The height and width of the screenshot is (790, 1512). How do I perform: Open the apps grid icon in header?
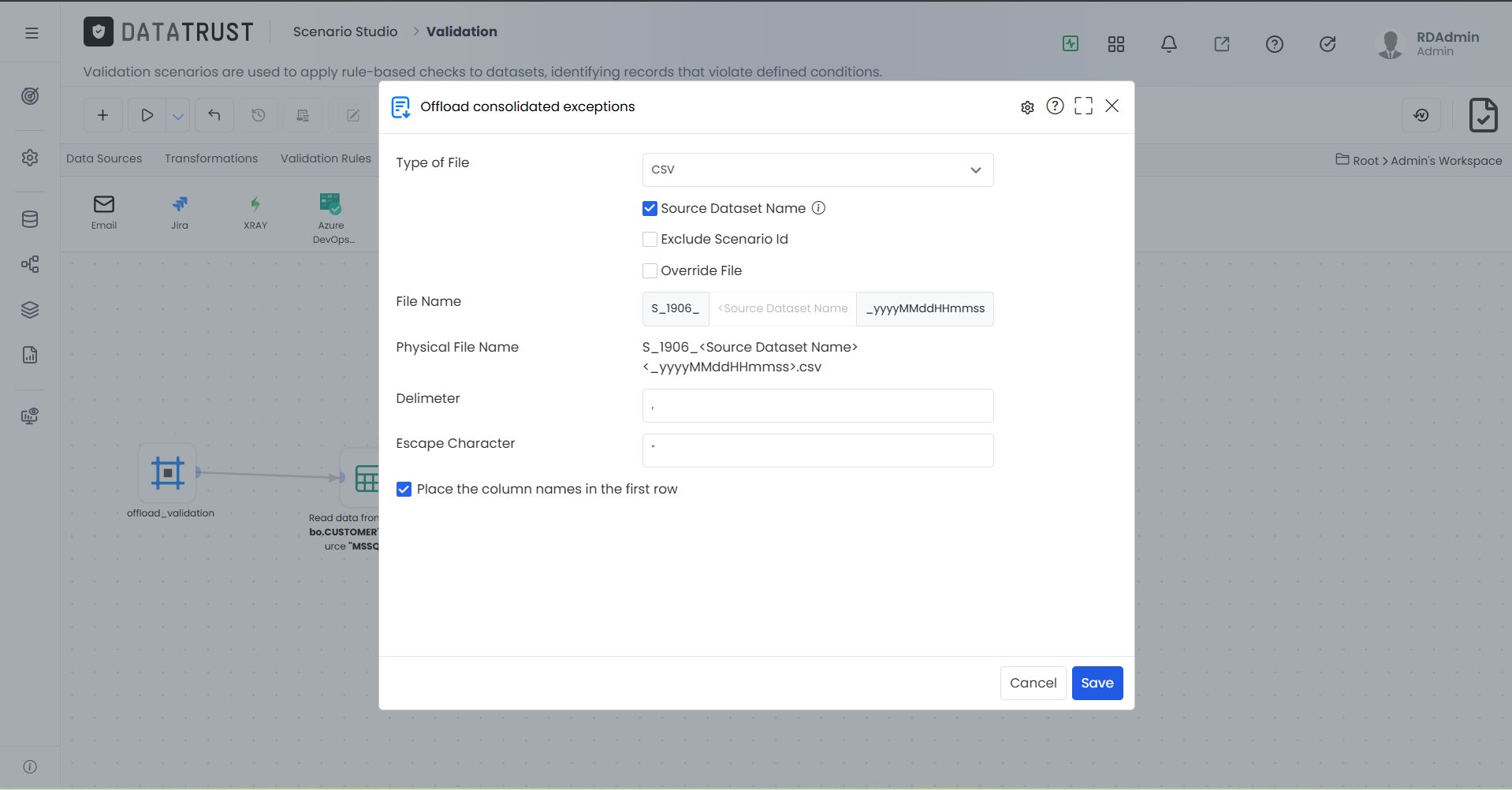pyautogui.click(x=1116, y=44)
